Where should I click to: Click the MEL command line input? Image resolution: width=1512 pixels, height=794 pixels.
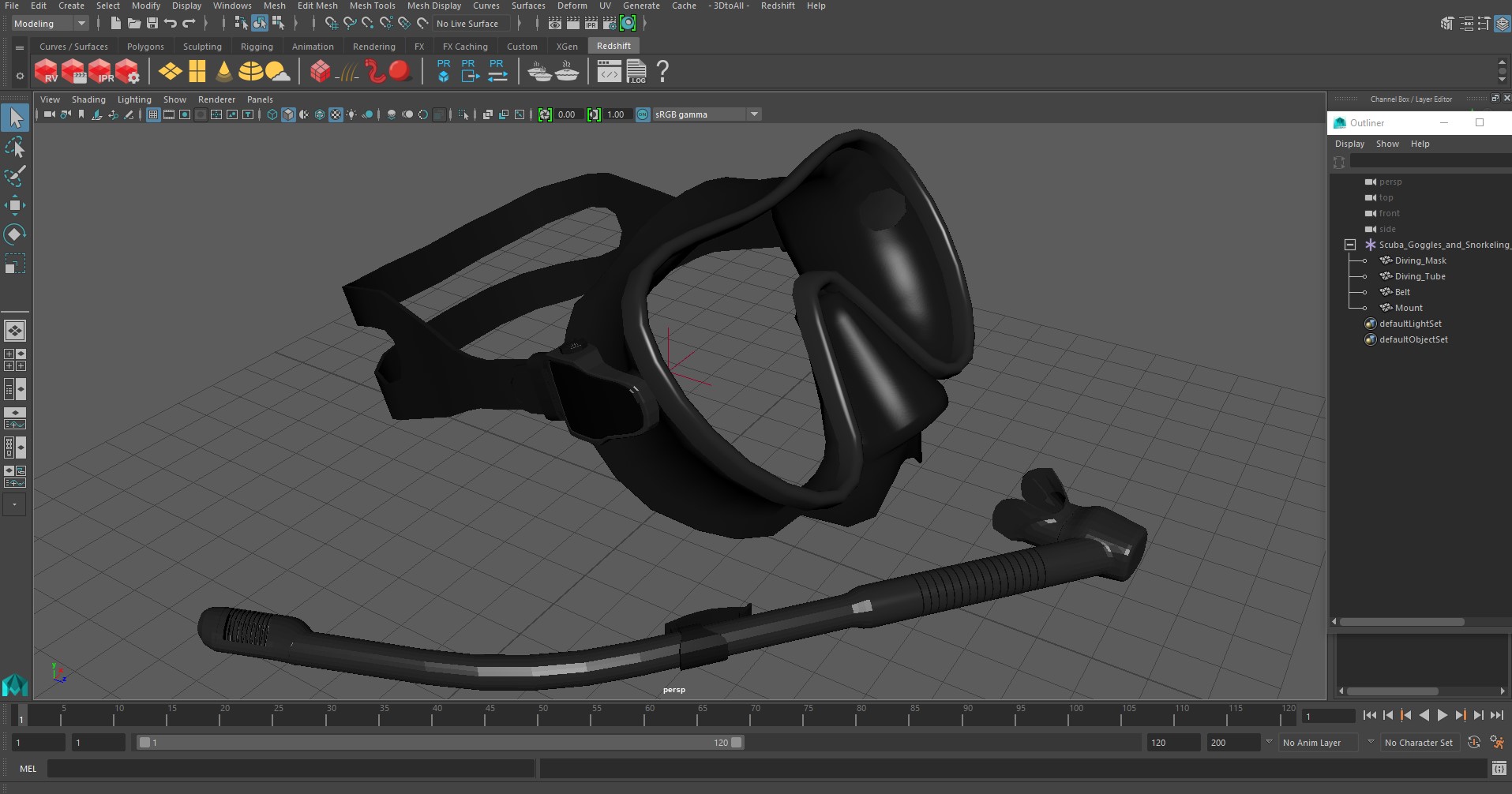291,768
